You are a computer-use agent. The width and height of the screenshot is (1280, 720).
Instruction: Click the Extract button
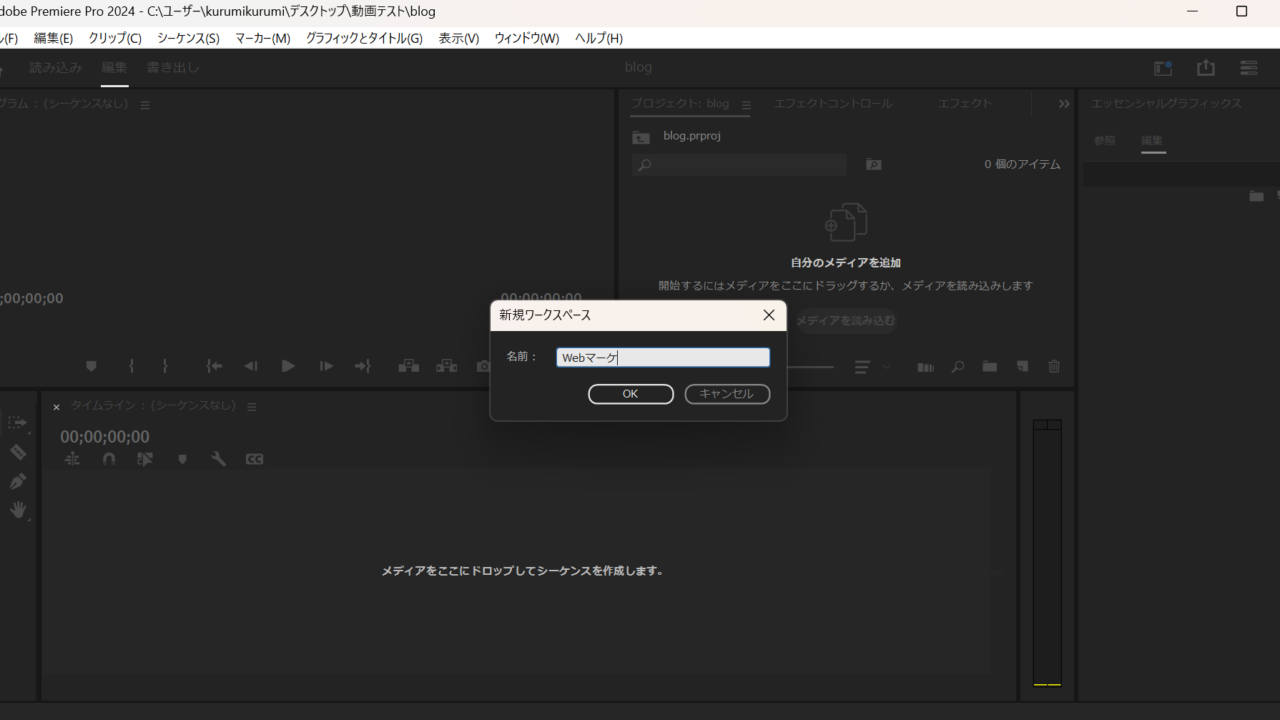[x=446, y=367]
